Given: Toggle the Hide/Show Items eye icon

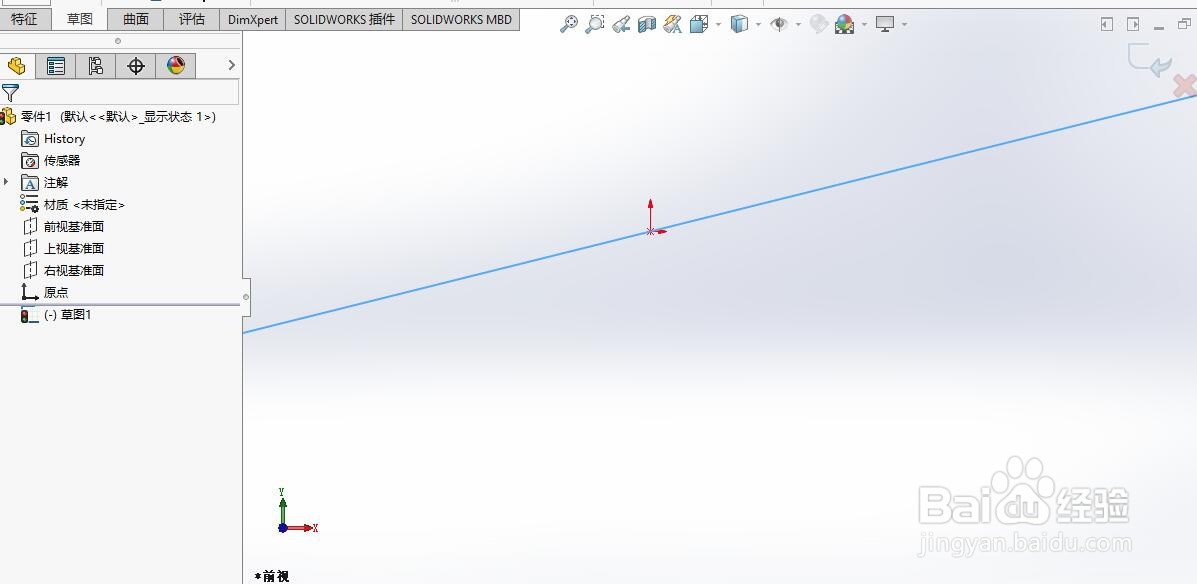Looking at the screenshot, I should tap(779, 24).
